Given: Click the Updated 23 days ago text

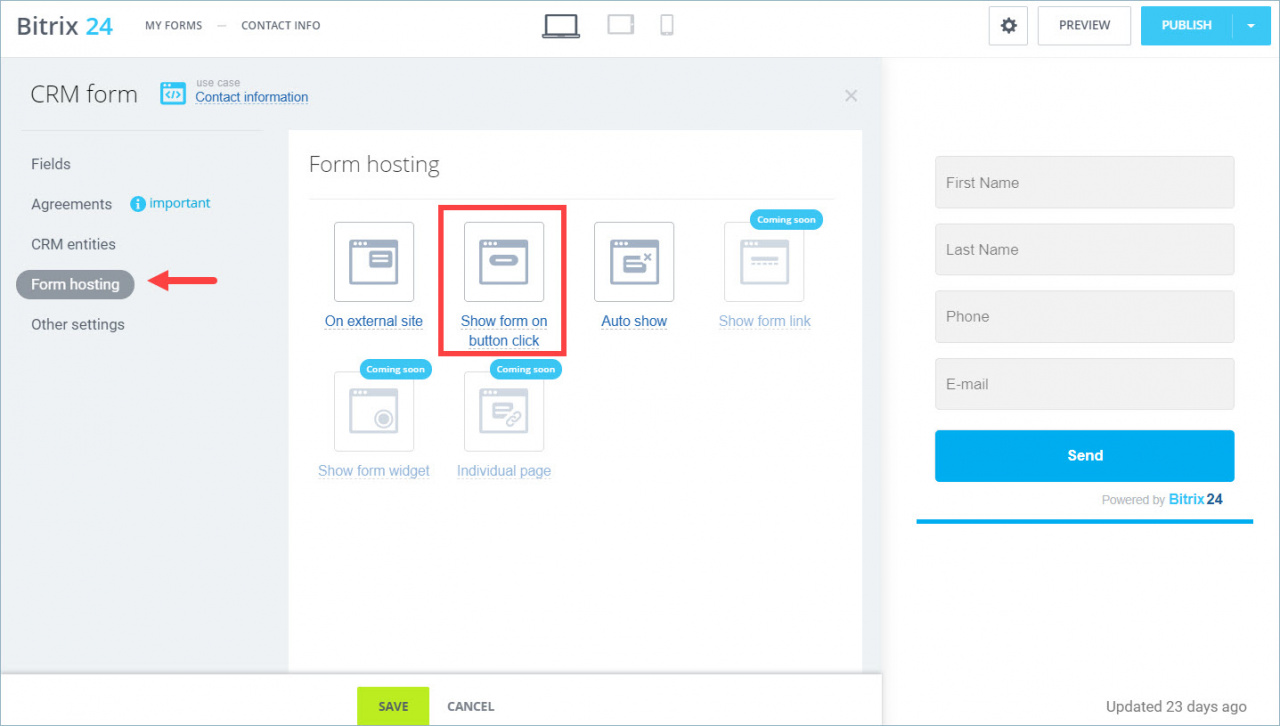Looking at the screenshot, I should [1176, 706].
